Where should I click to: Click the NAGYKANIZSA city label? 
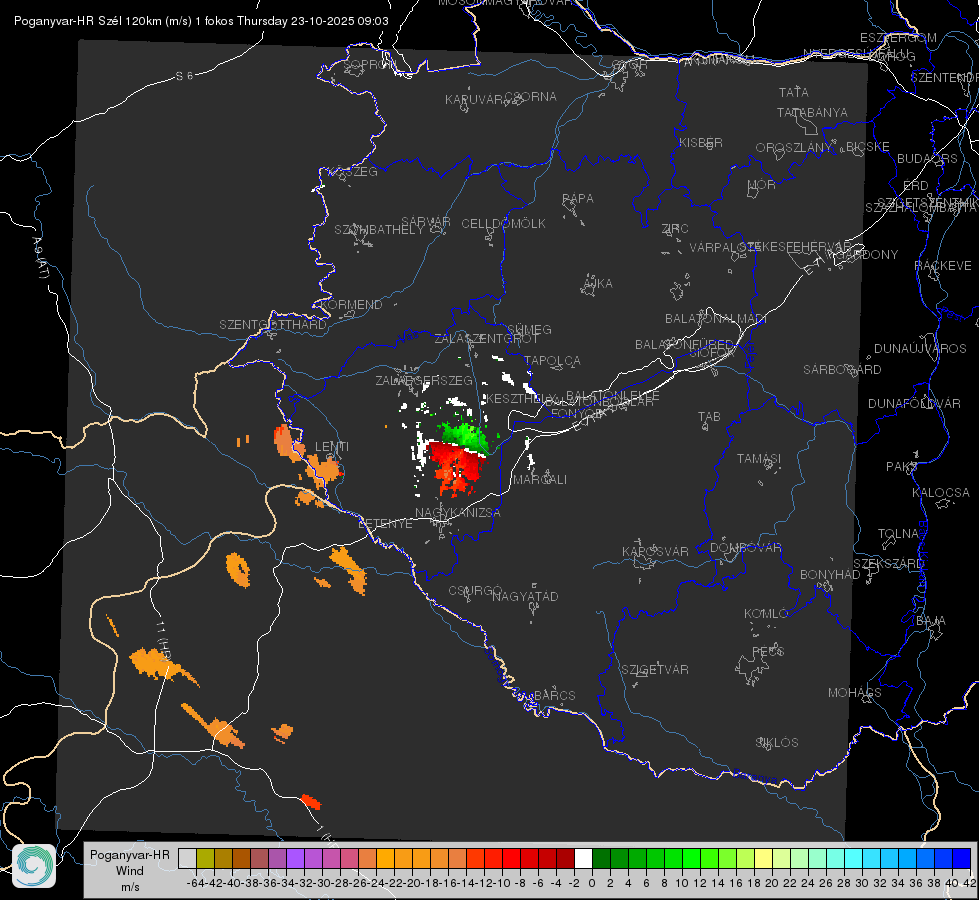pos(458,513)
